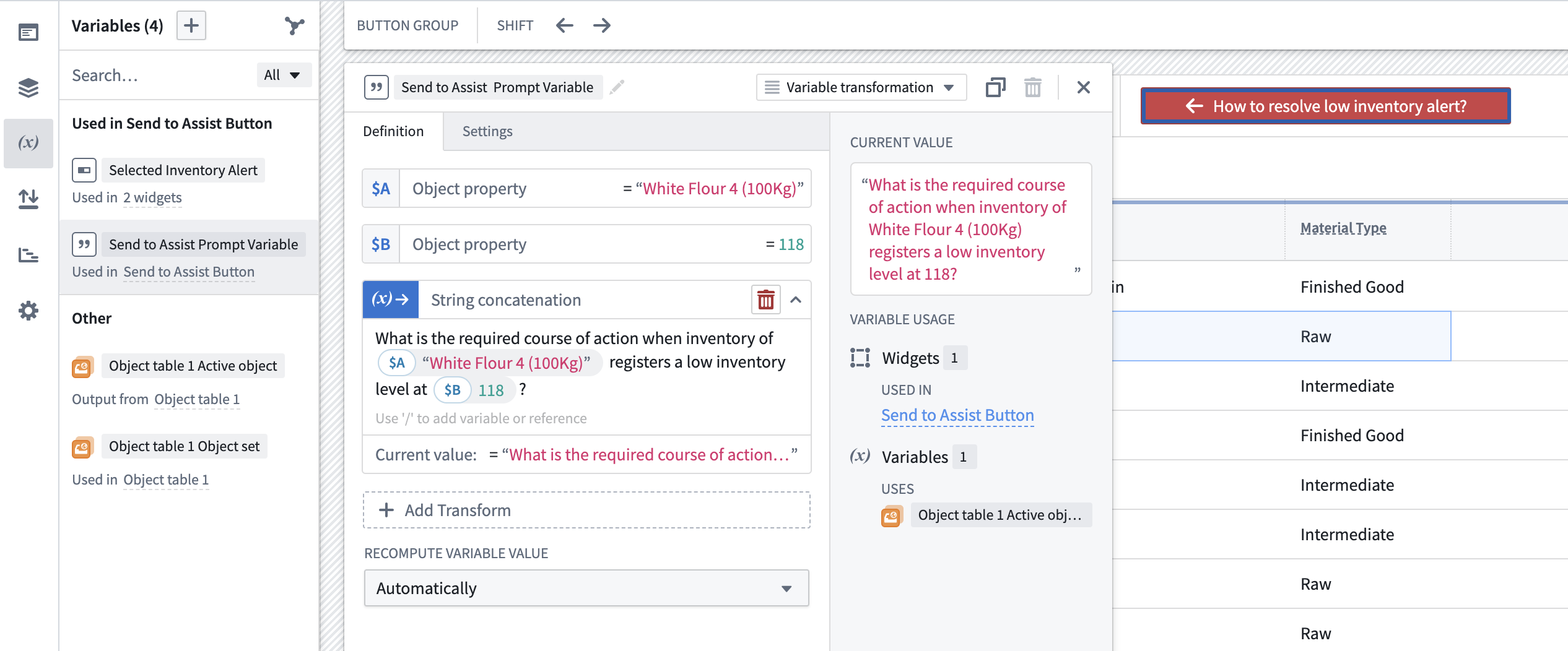1568x651 pixels.
Task: Open Object table 1 link under Object set
Action: (166, 480)
